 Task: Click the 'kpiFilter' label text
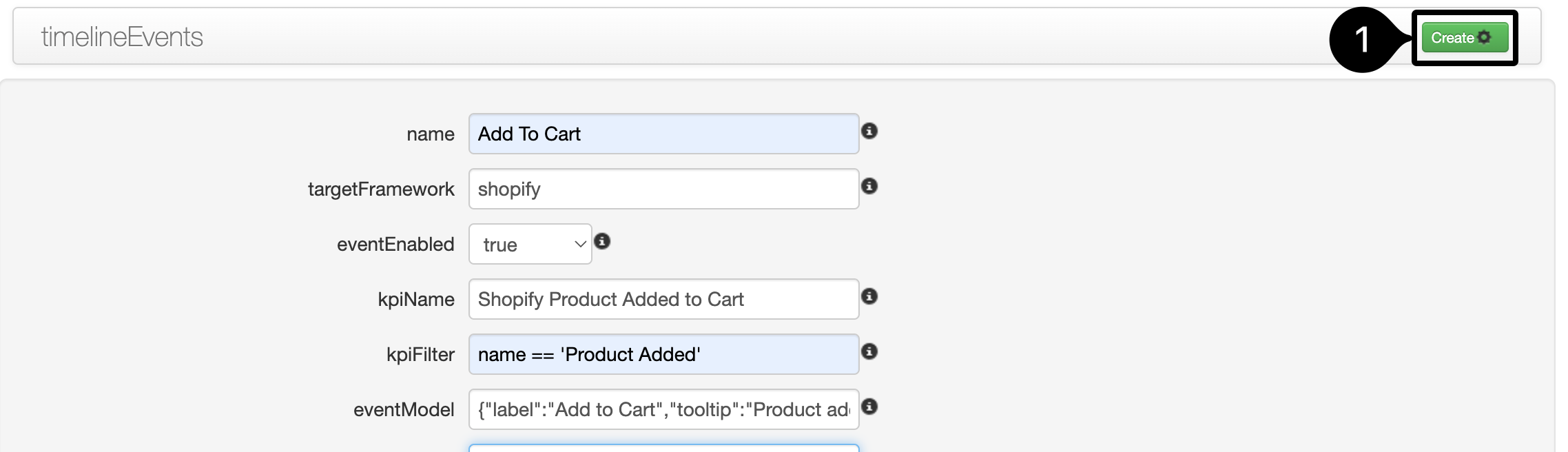click(420, 355)
